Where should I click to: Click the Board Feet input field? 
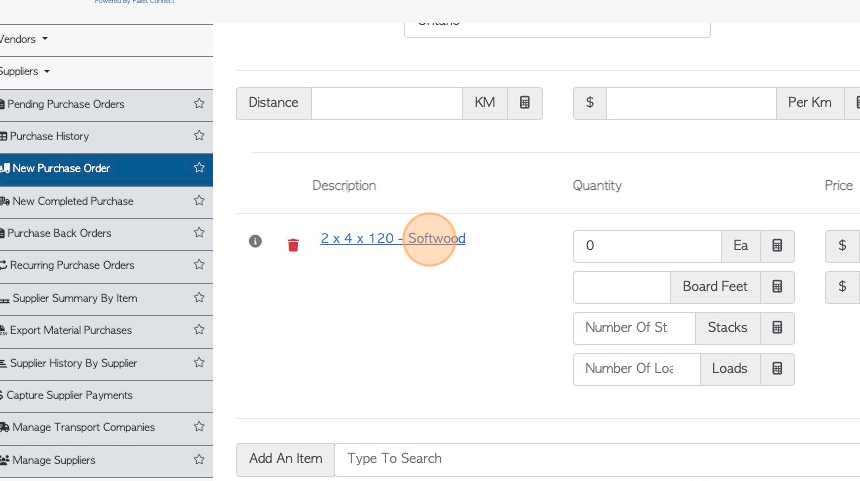coord(622,287)
